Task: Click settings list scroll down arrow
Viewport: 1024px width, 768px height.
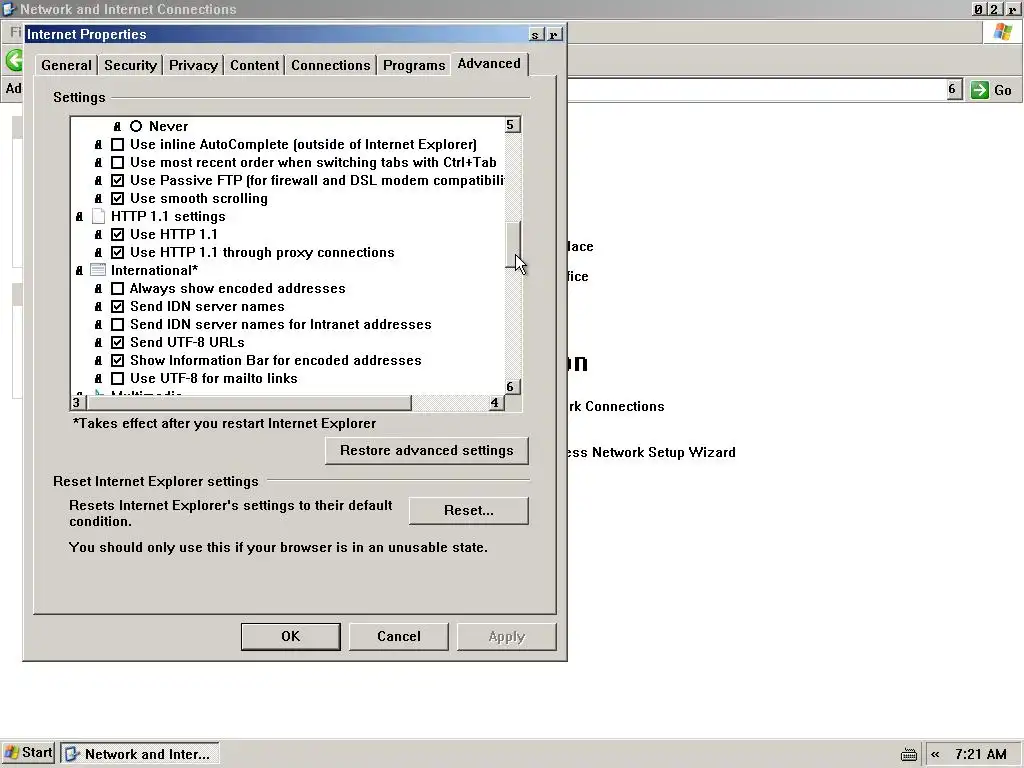Action: point(513,387)
